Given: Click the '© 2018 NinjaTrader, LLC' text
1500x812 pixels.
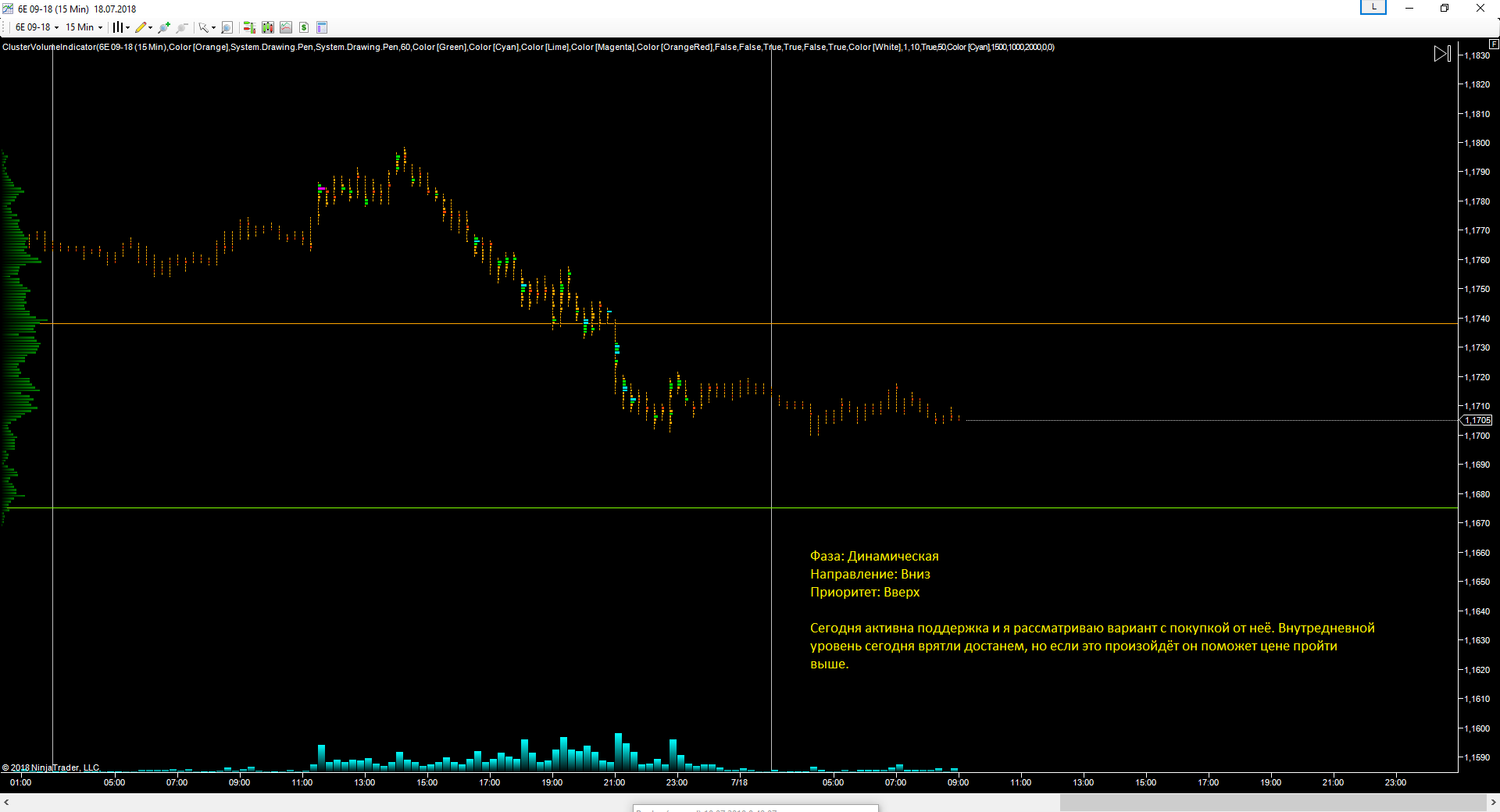Looking at the screenshot, I should click(52, 767).
